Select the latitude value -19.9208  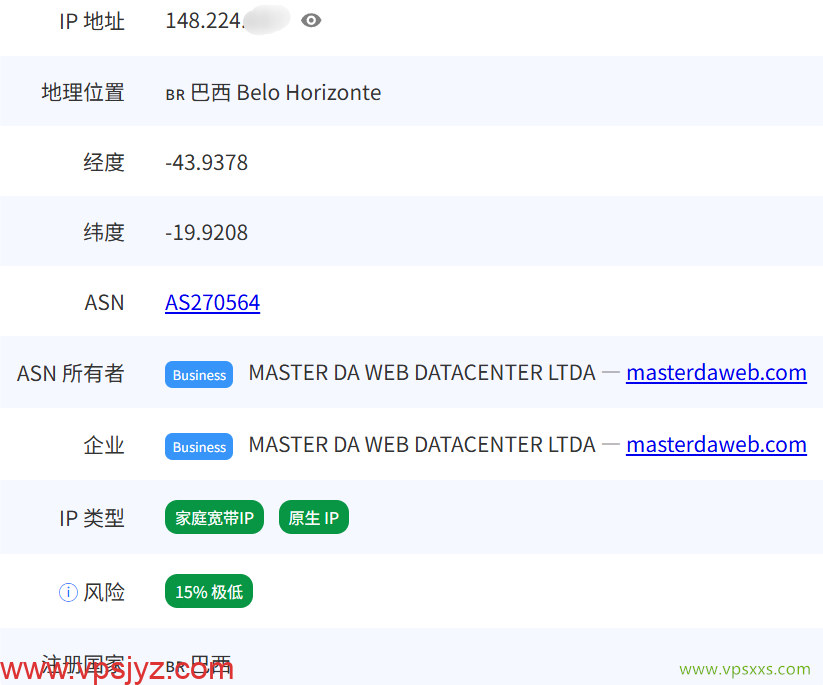click(206, 232)
